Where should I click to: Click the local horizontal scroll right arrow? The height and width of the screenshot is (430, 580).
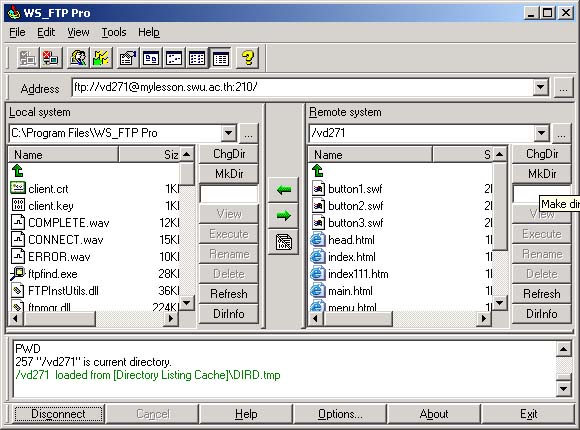(x=171, y=318)
